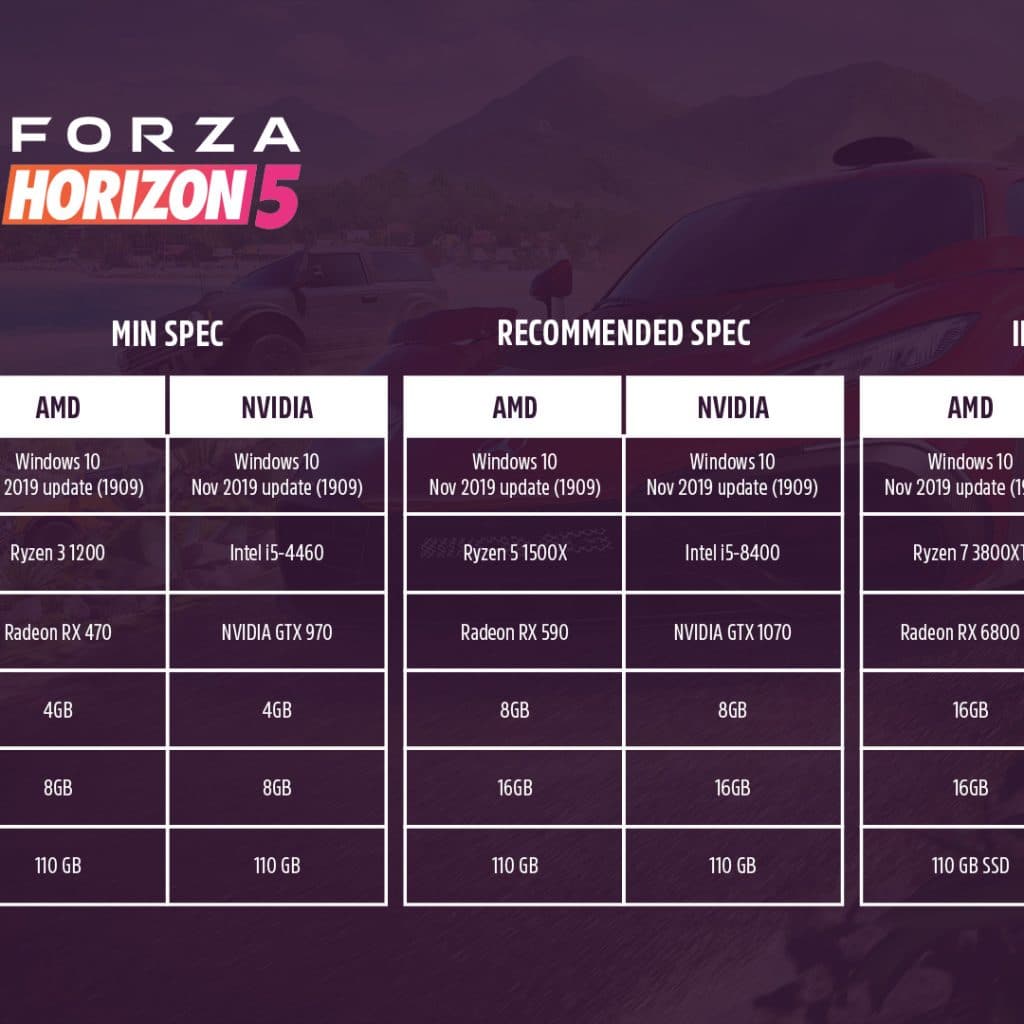Click the 4GB cell in MIN SPEC NVIDIA column
The height and width of the screenshot is (1024, 1024).
coord(277,710)
